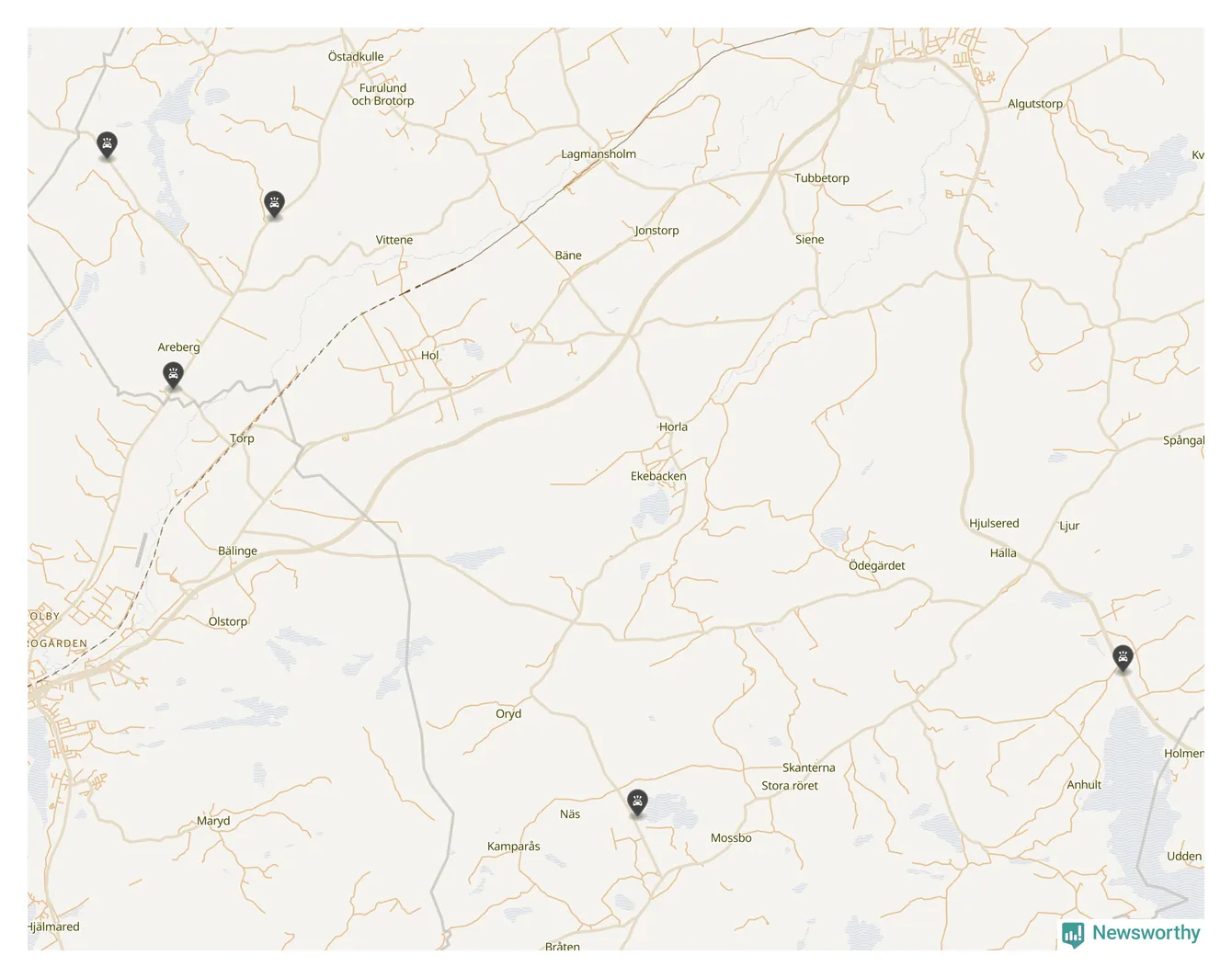
Task: Select the Hjulsered place label
Action: [x=994, y=523]
